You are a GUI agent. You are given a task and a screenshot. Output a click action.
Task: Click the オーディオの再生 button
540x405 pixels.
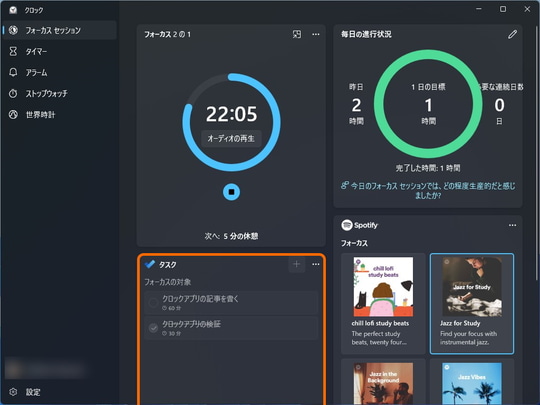[x=231, y=138]
